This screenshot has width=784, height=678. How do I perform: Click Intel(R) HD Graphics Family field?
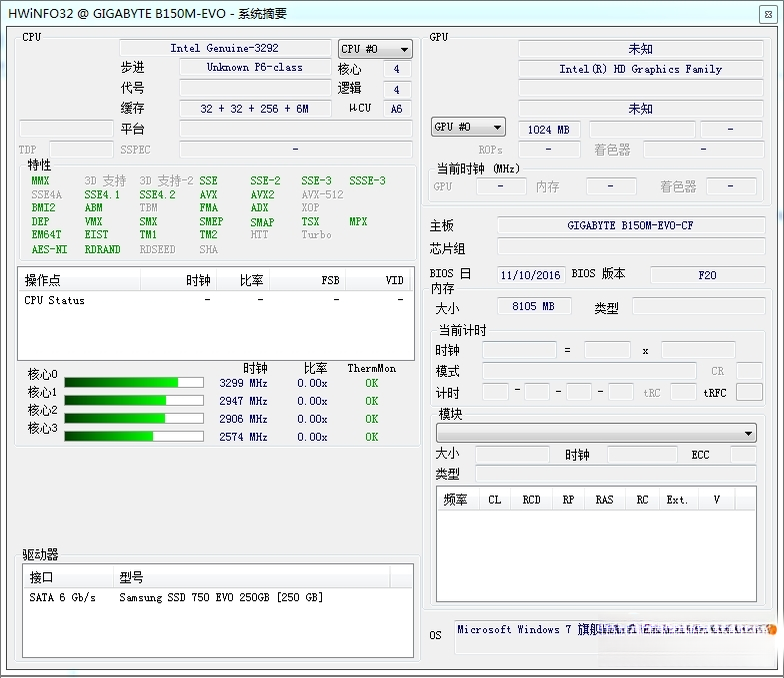640,69
